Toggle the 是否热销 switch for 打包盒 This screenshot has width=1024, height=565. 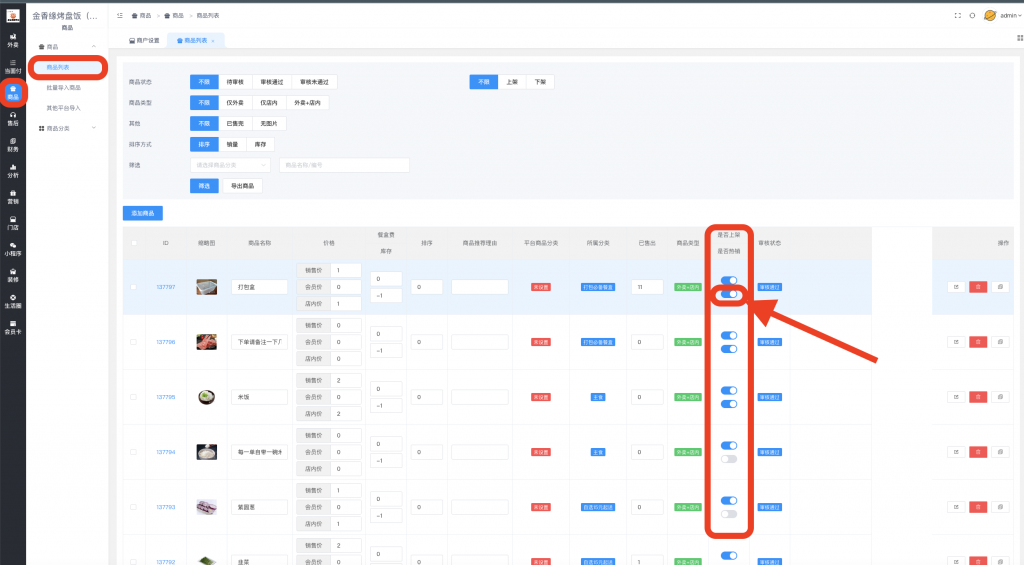pos(729,295)
